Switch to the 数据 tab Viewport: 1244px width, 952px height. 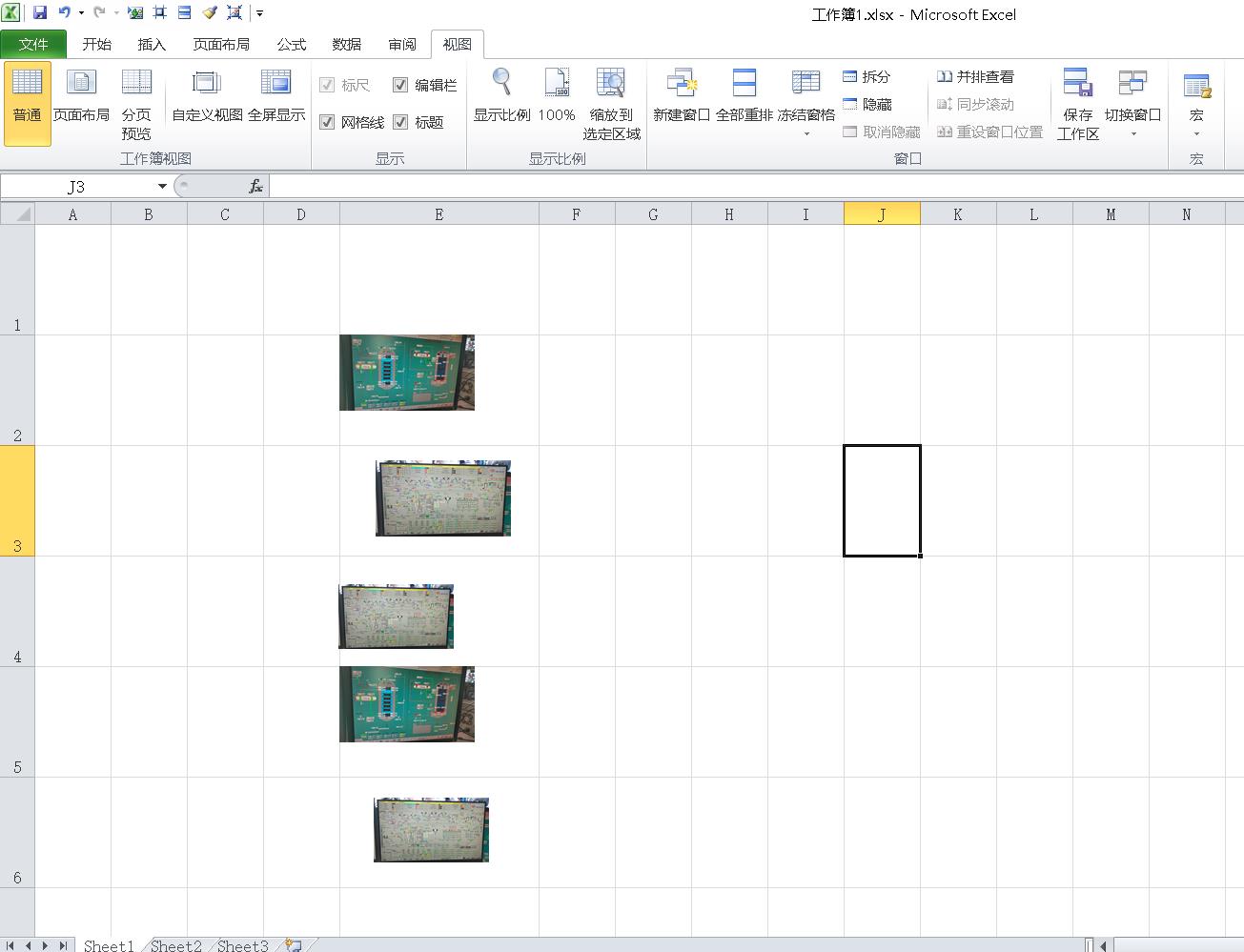coord(347,44)
